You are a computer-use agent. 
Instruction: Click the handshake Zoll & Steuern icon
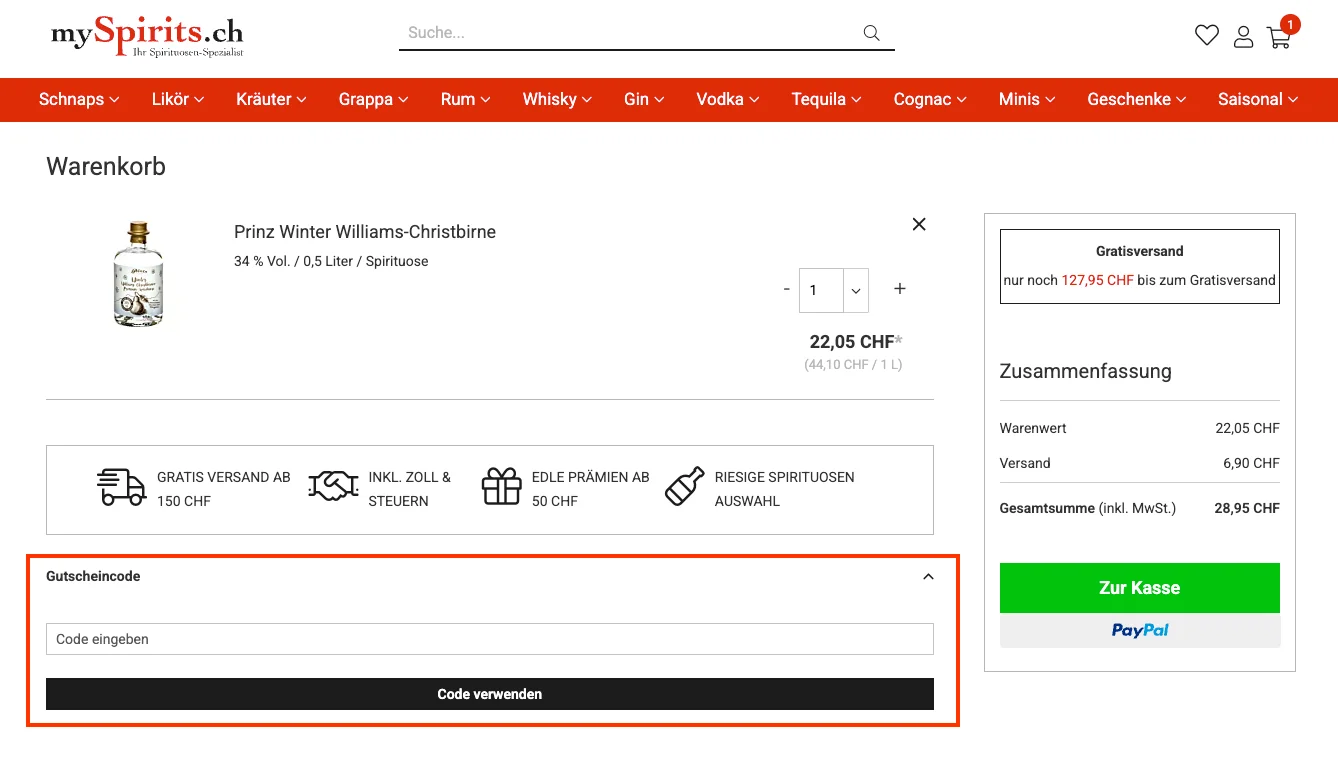tap(332, 487)
